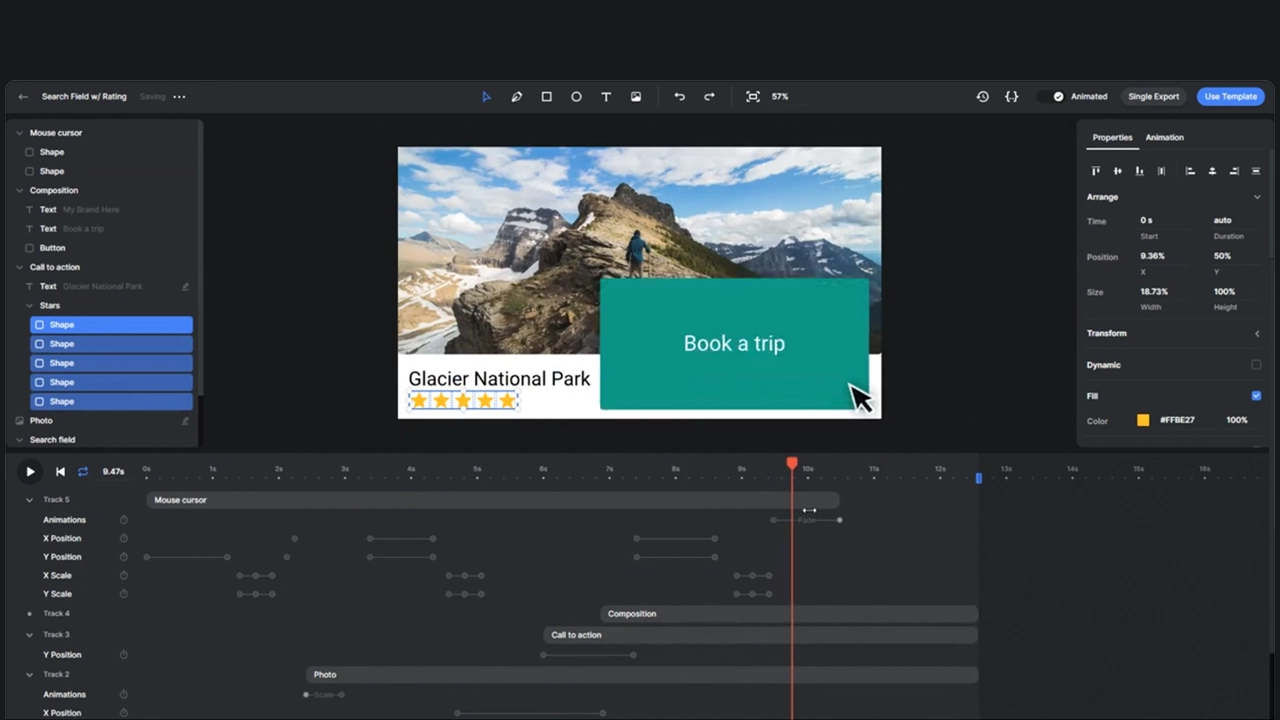
Task: Redo the last action
Action: [709, 97]
